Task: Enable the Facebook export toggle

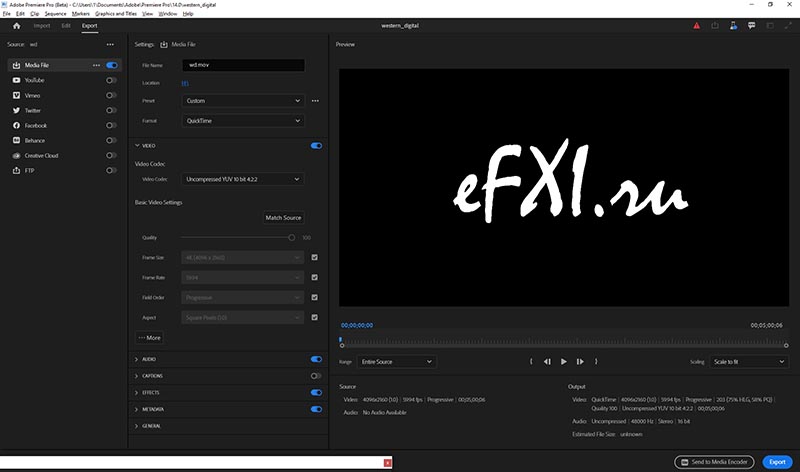Action: (x=111, y=126)
